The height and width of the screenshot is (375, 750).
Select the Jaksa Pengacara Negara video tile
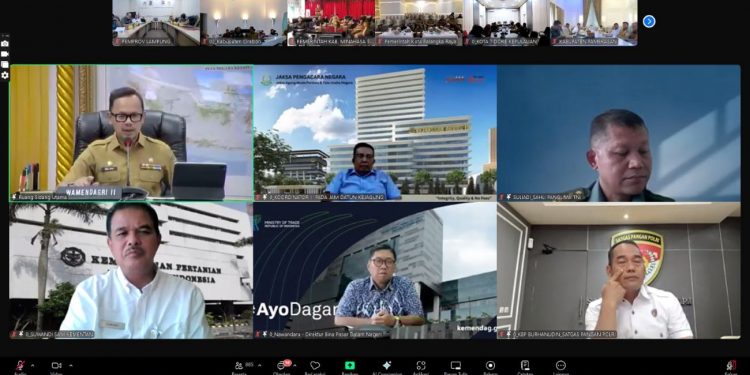coord(375,133)
